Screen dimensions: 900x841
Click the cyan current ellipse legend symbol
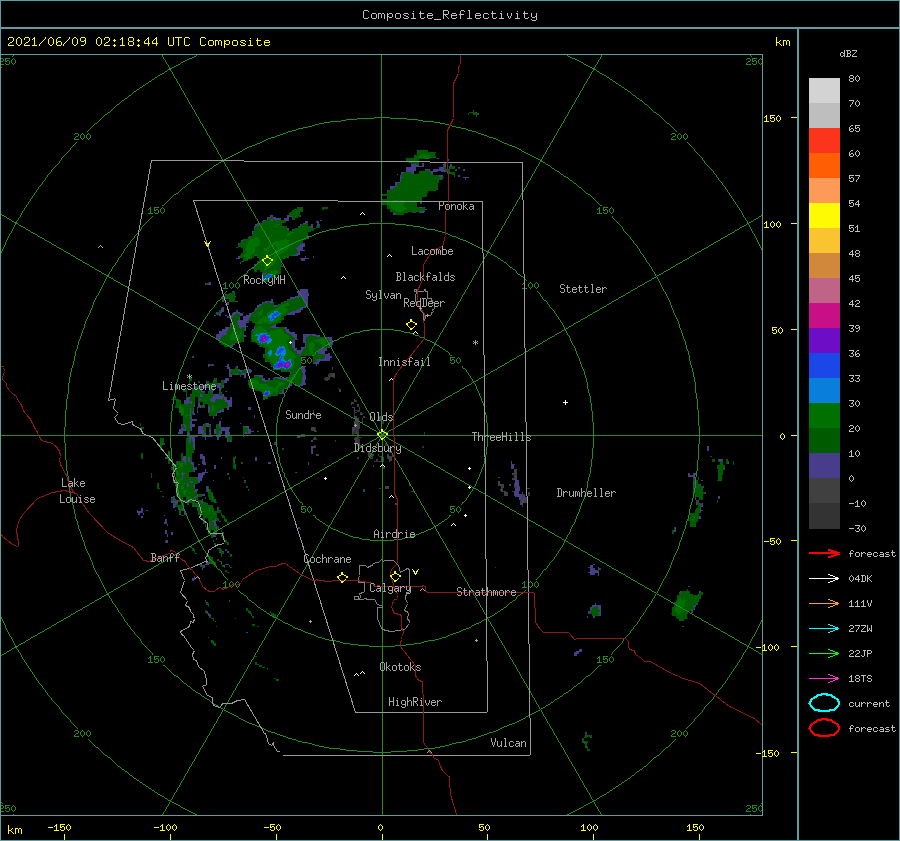824,703
